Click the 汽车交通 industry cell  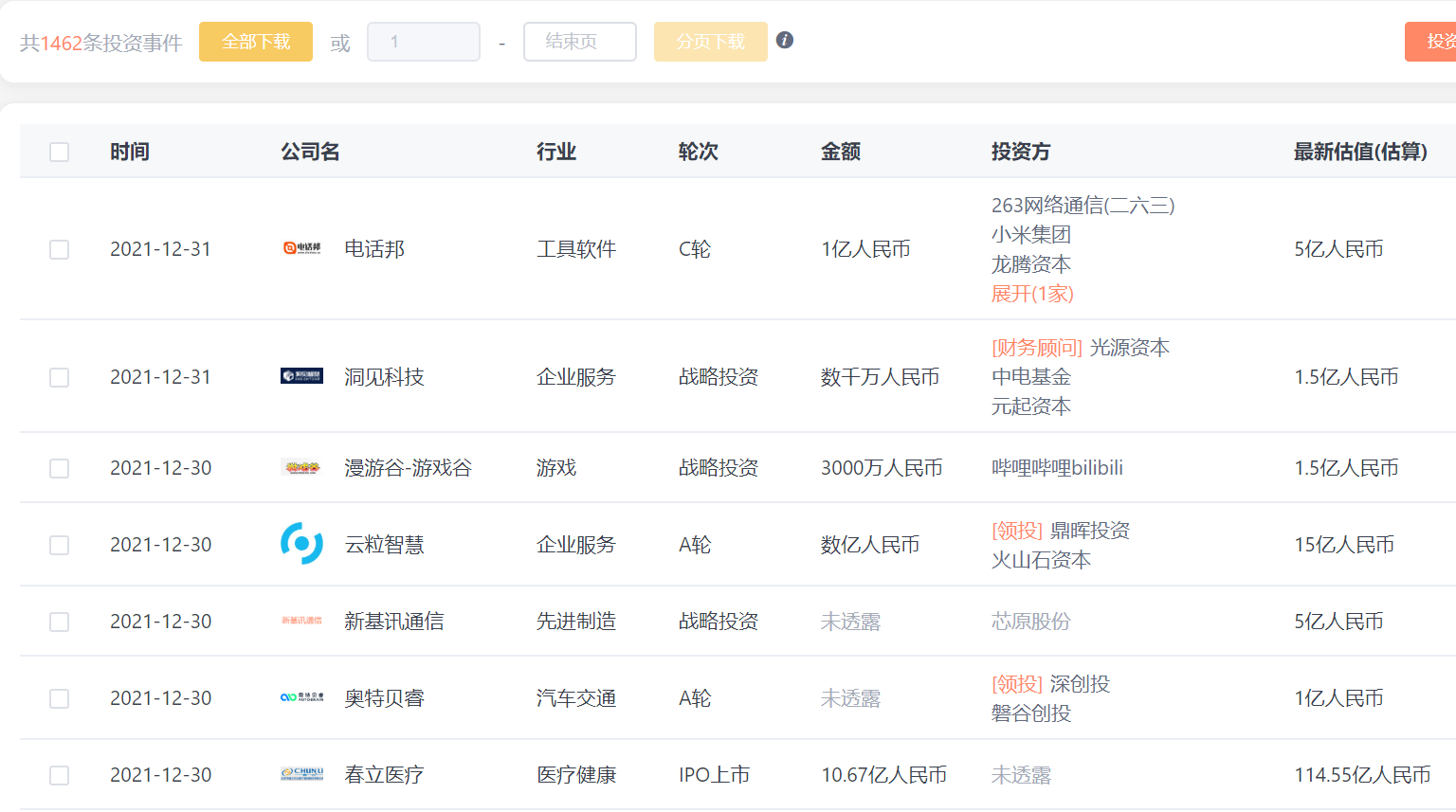(576, 698)
